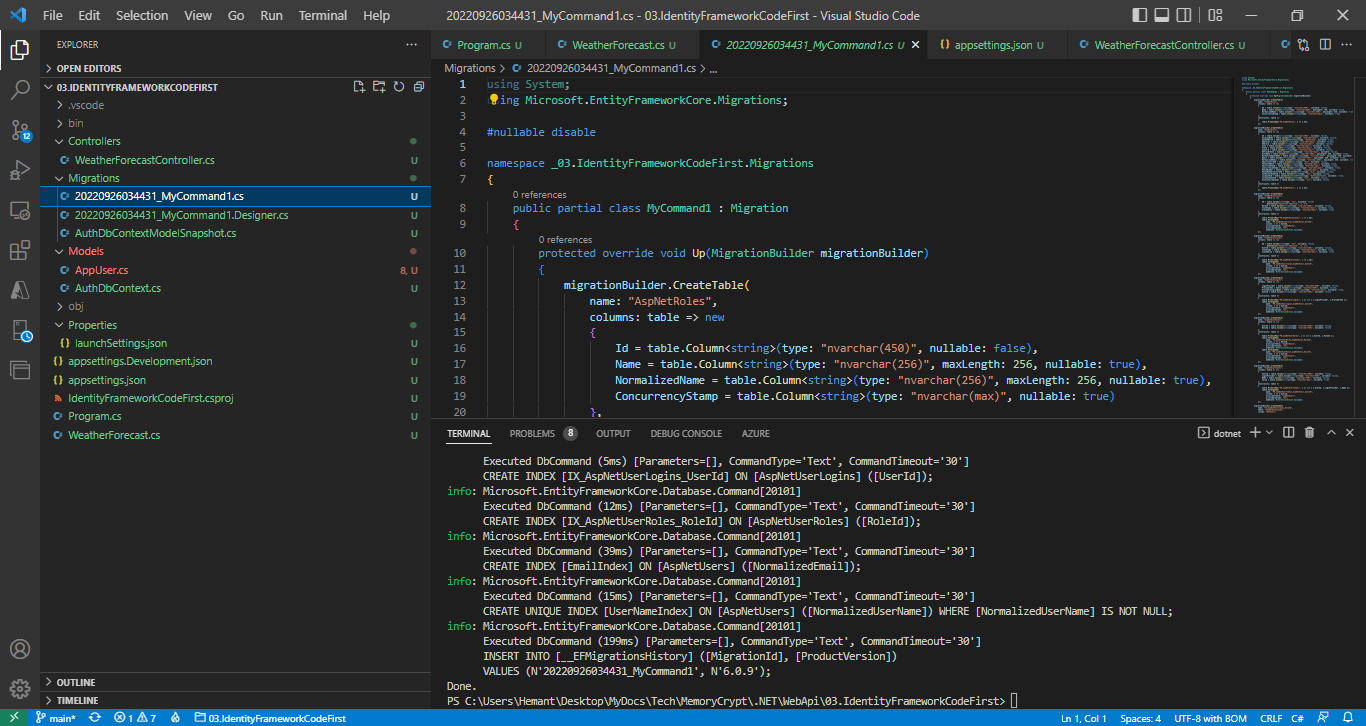The image size is (1366, 726).
Task: Open the Search view in the activity bar
Action: pos(20,90)
